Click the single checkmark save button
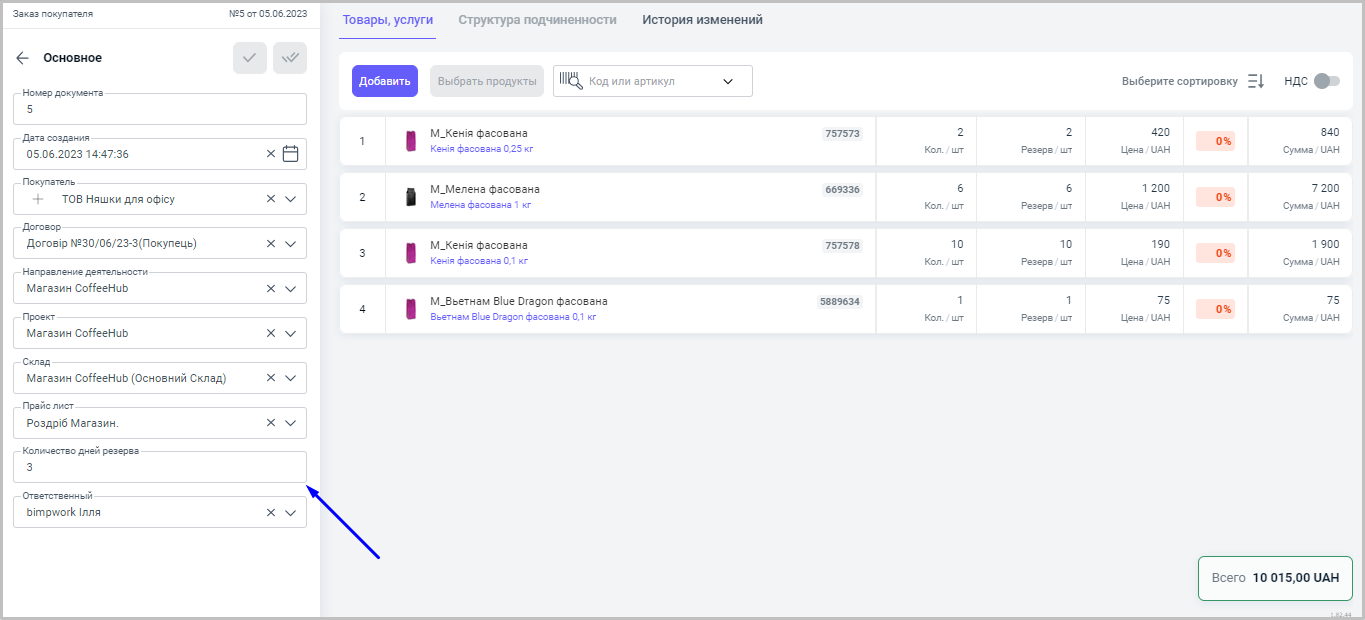This screenshot has height=620, width=1365. tap(249, 58)
